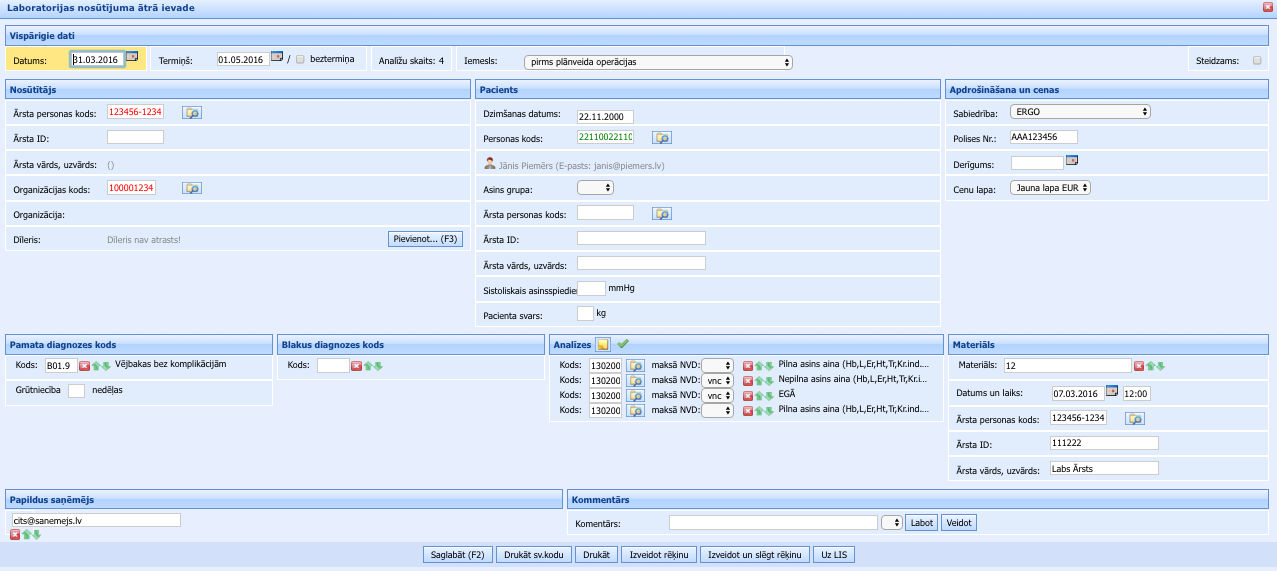Image resolution: width=1277 pixels, height=571 pixels.
Task: Remove the EGĀ analysis row
Action: (747, 396)
